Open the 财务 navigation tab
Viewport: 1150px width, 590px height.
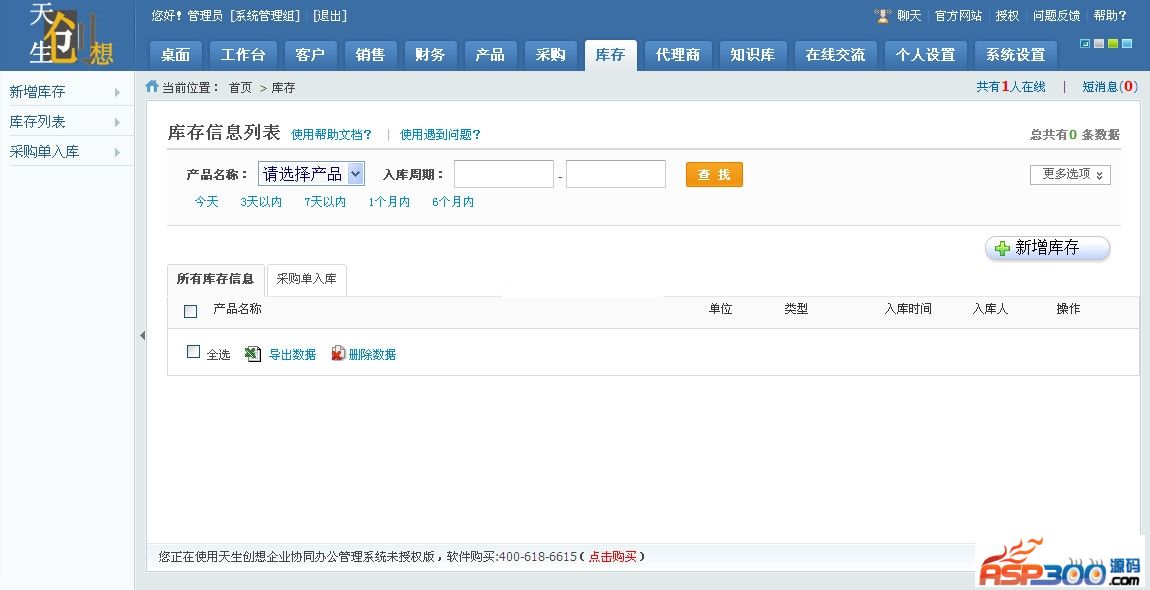[x=430, y=55]
